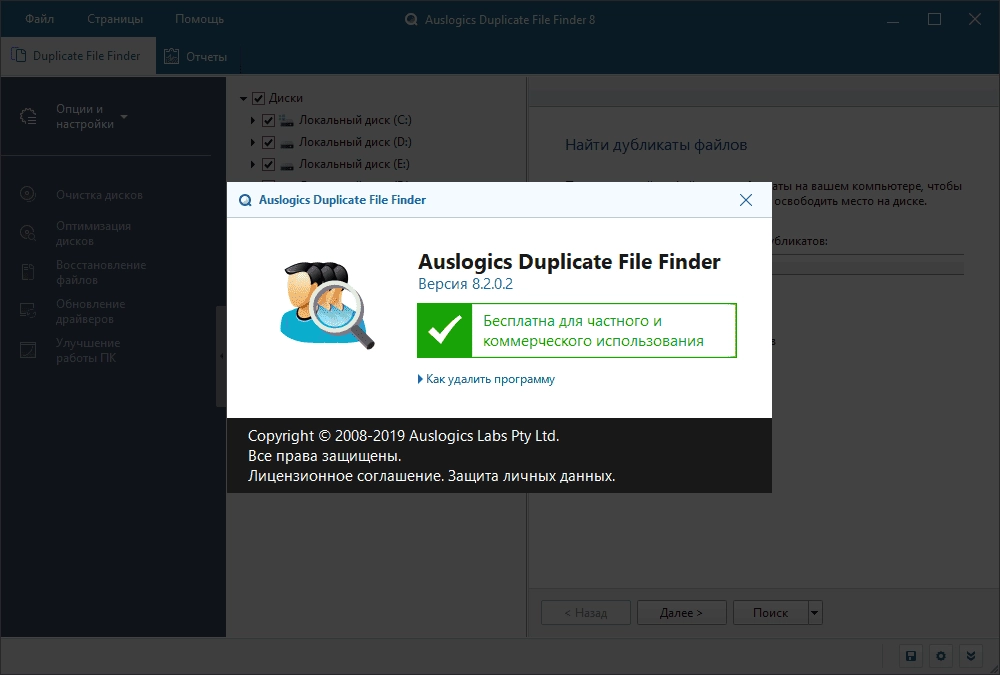
Task: Open Очистка дисков in the sidebar
Action: 99,195
